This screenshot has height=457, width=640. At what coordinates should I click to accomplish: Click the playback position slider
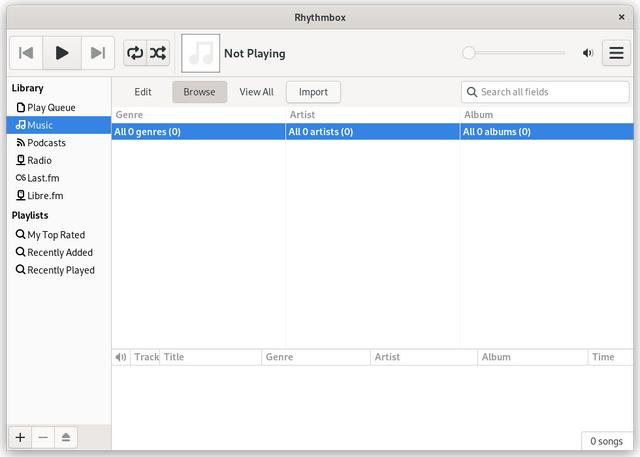514,53
